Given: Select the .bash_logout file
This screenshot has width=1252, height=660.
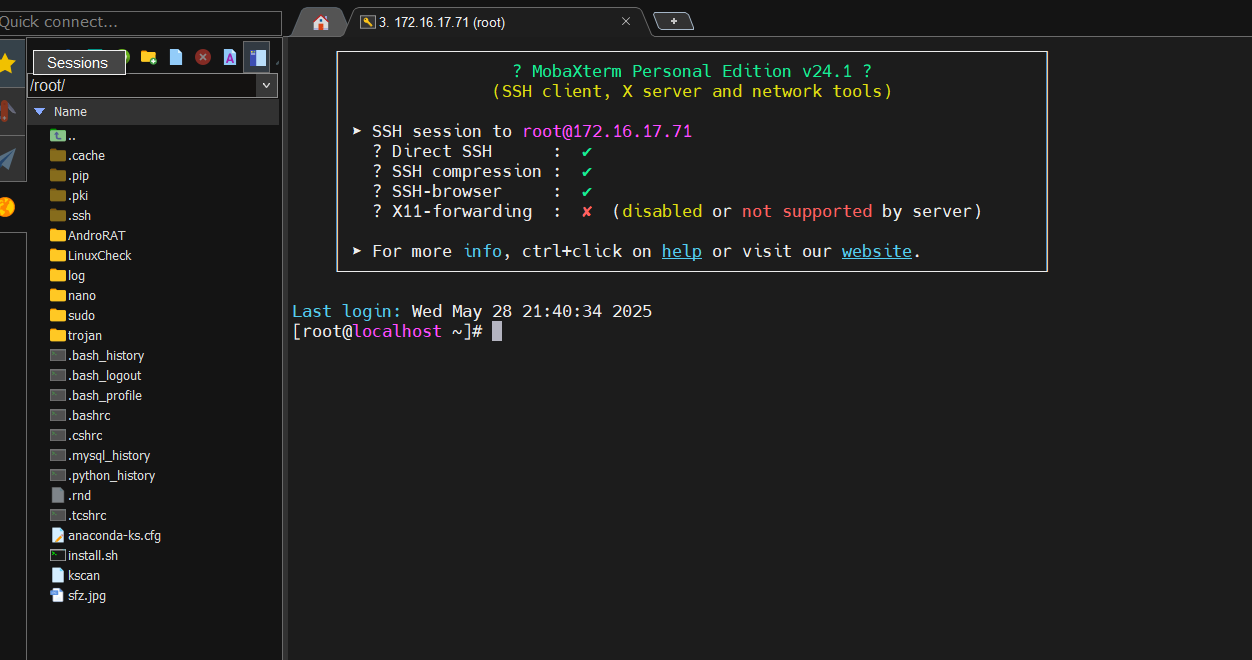Looking at the screenshot, I should point(96,375).
